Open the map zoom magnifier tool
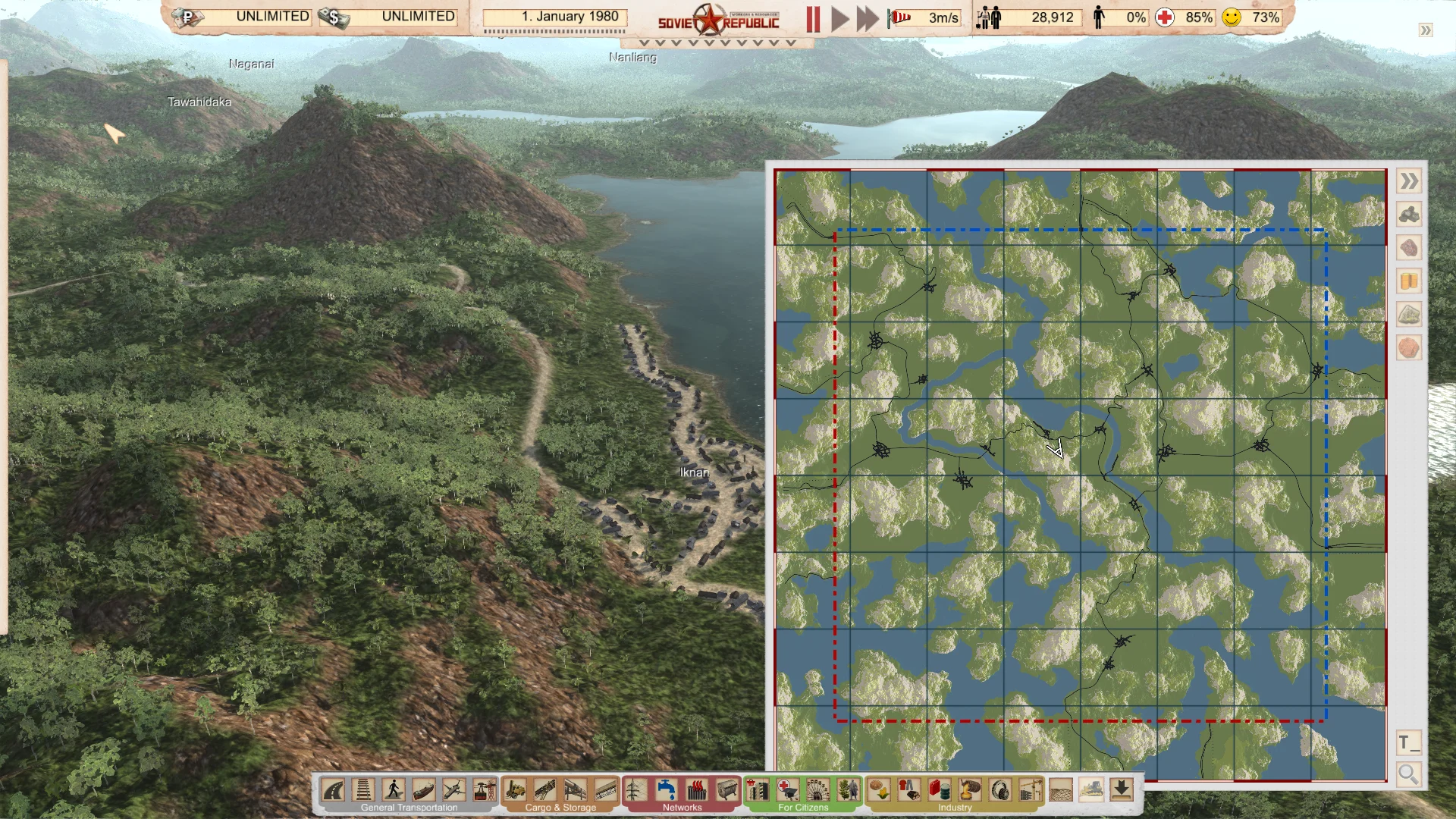The width and height of the screenshot is (1456, 819). pos(1409,774)
